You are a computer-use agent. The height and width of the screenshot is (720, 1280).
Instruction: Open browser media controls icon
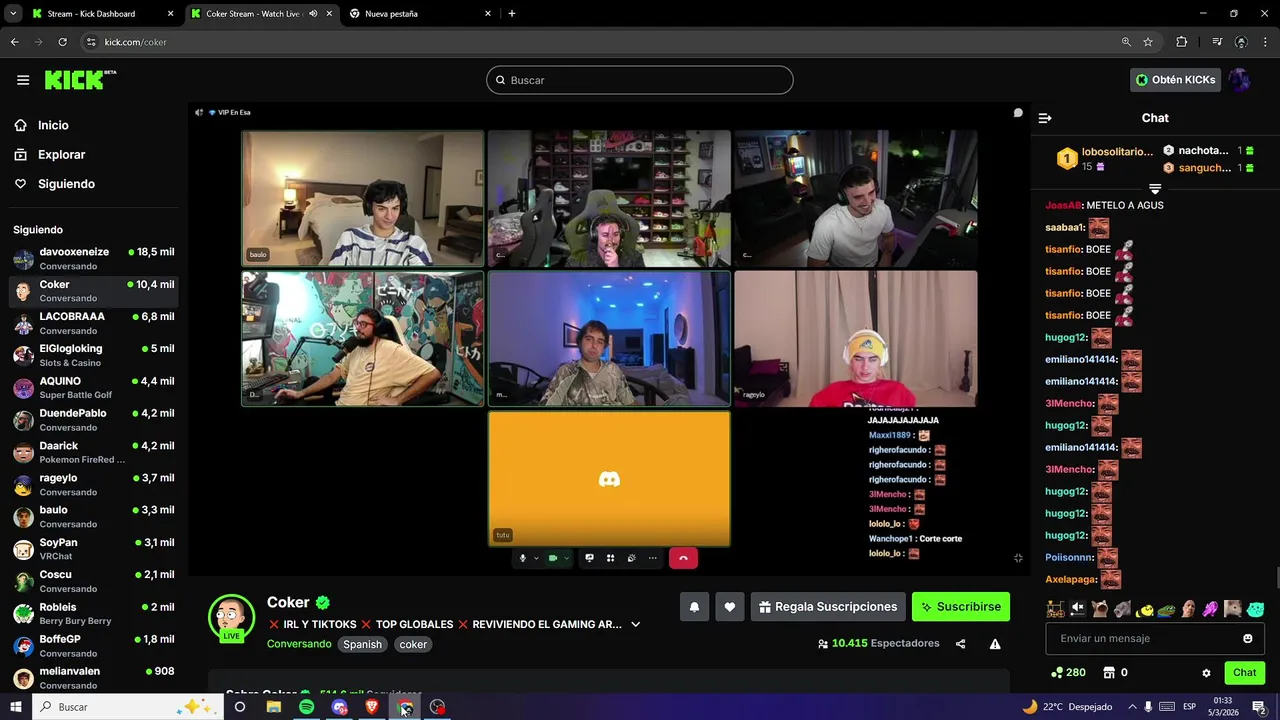click(x=1217, y=42)
